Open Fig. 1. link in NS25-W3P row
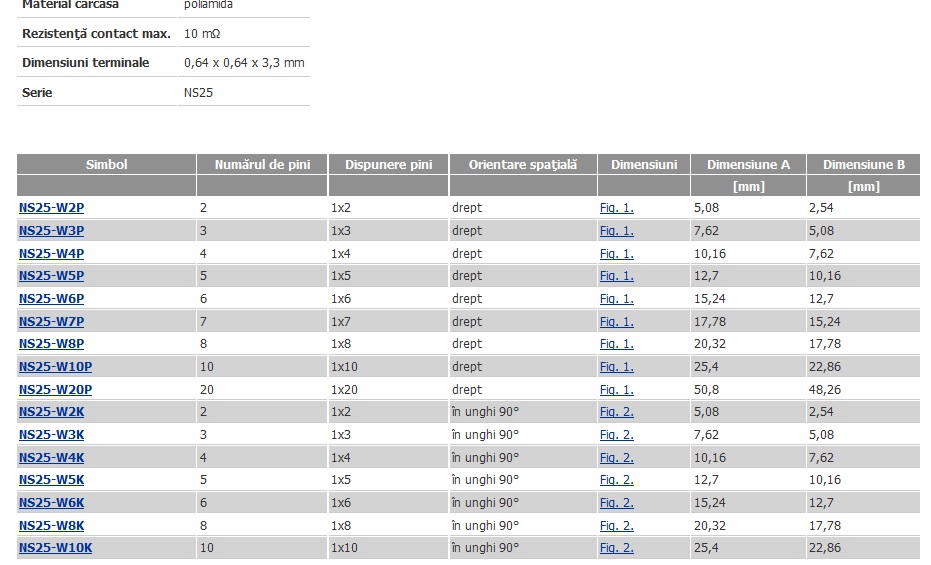This screenshot has width=931, height=565. [616, 230]
